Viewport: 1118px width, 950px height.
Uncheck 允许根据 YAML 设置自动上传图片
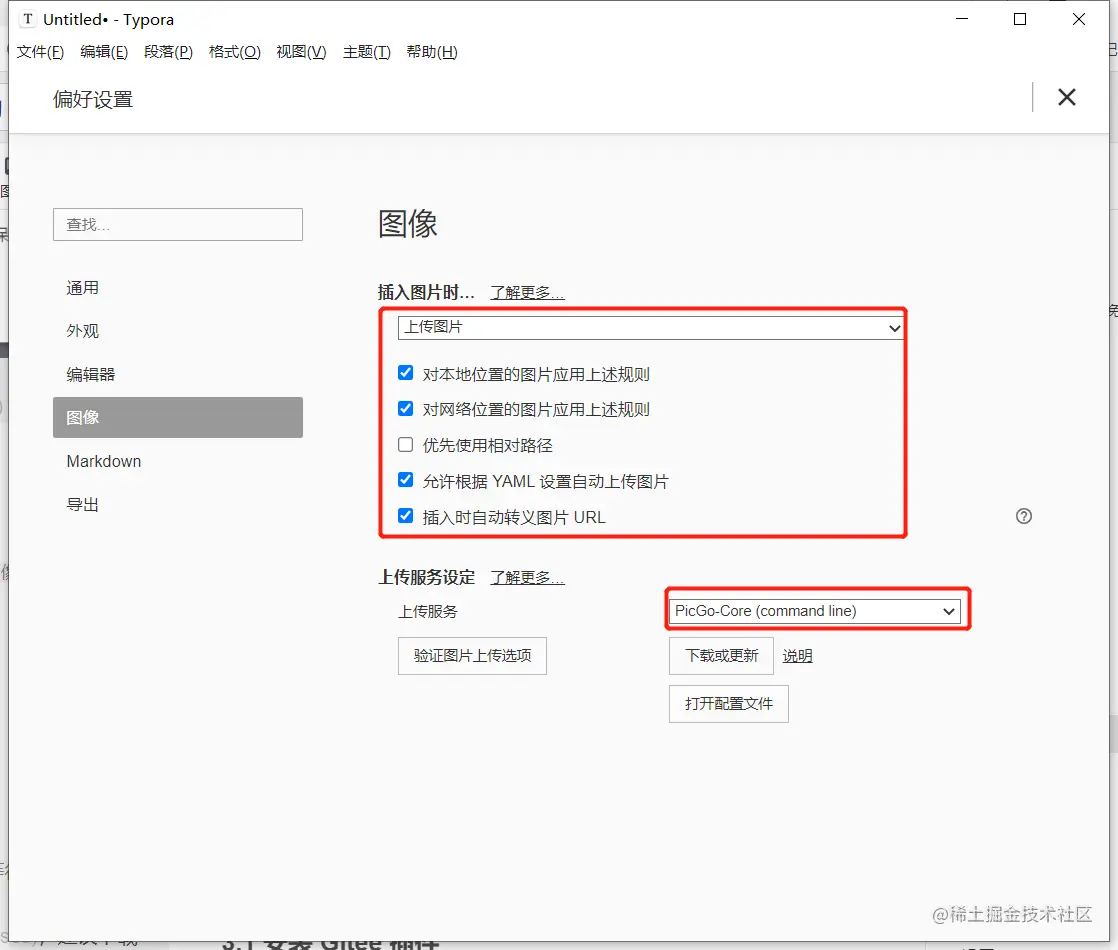[x=405, y=480]
